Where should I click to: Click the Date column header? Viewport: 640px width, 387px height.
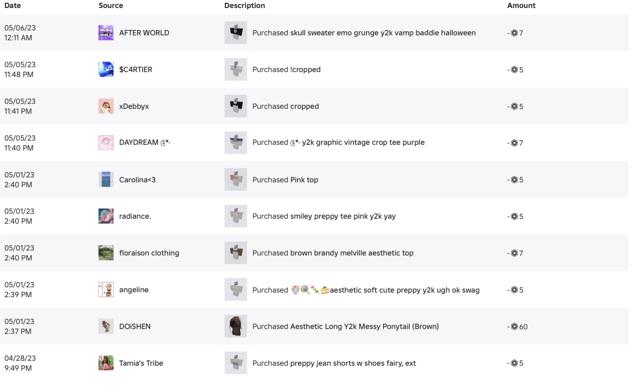pyautogui.click(x=13, y=5)
